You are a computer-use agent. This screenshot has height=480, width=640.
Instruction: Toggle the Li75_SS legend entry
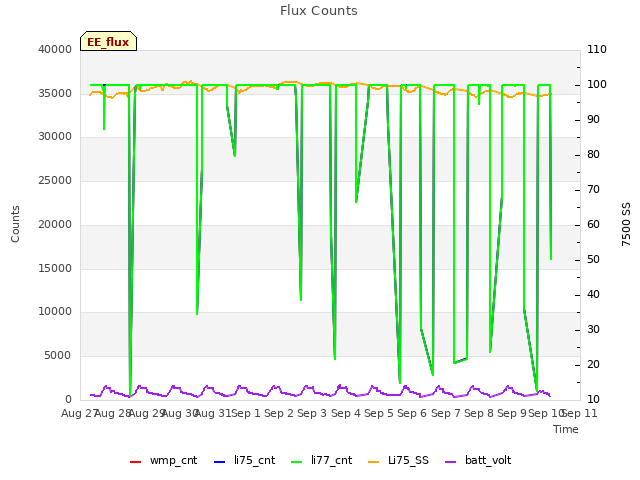tap(398, 460)
